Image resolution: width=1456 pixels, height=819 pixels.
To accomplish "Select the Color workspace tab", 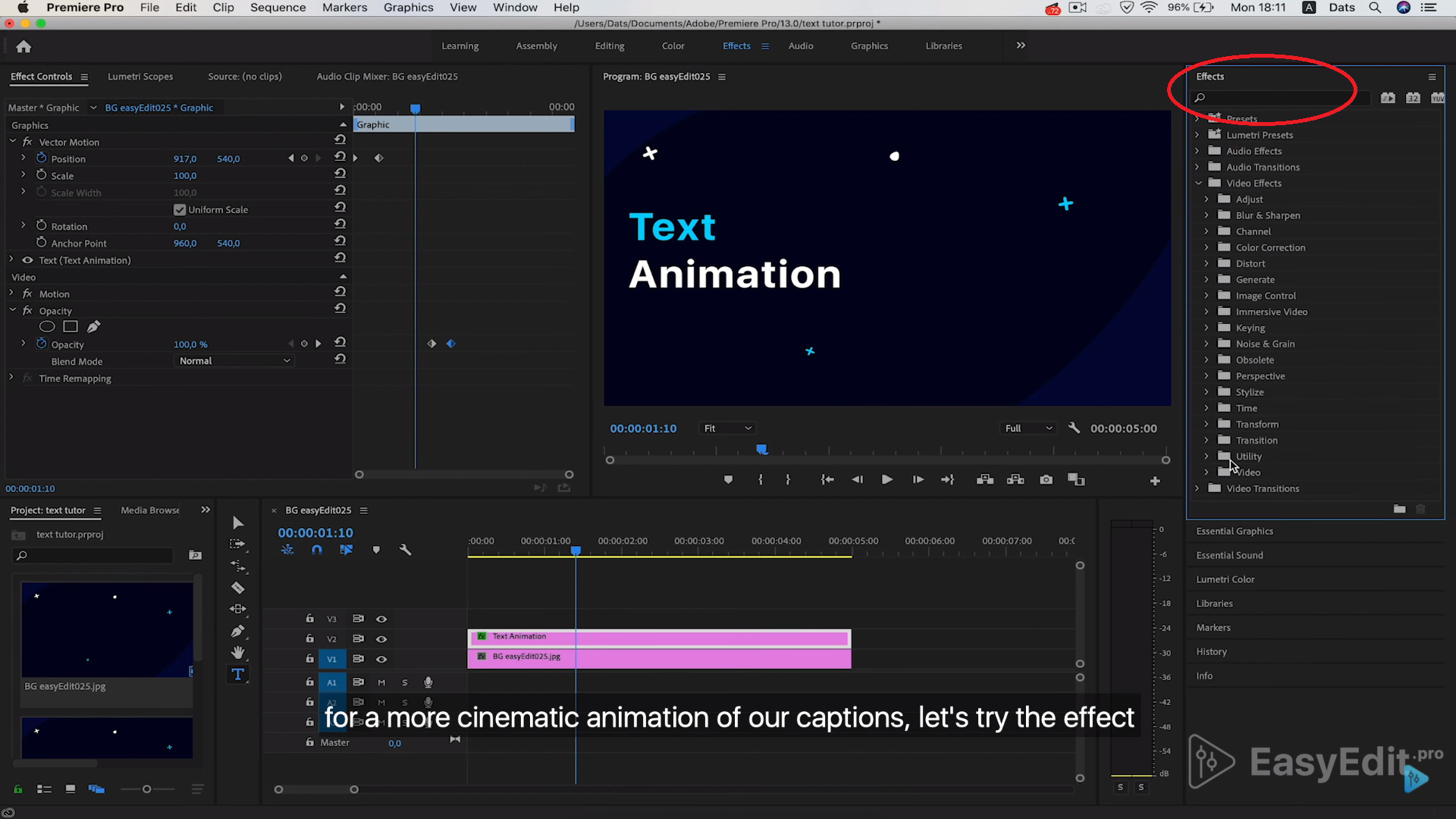I will 673,45.
